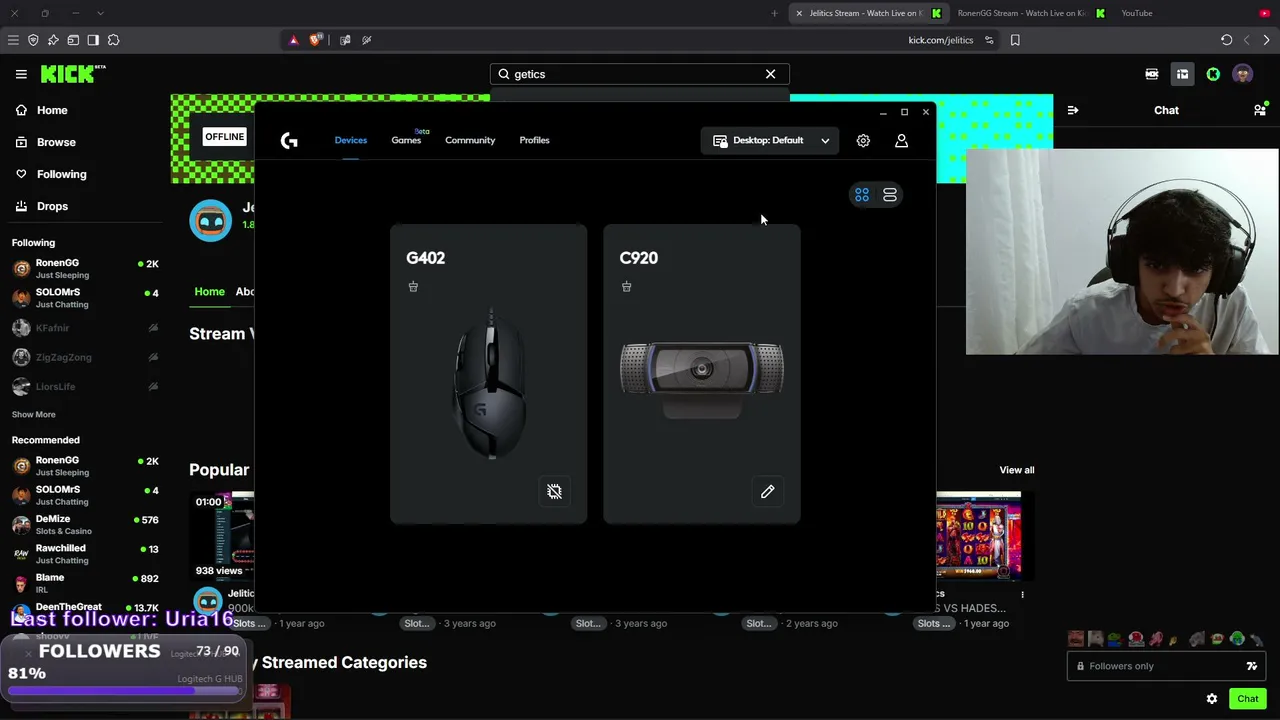Click the Brave Rewards triangle icon

(x=293, y=40)
